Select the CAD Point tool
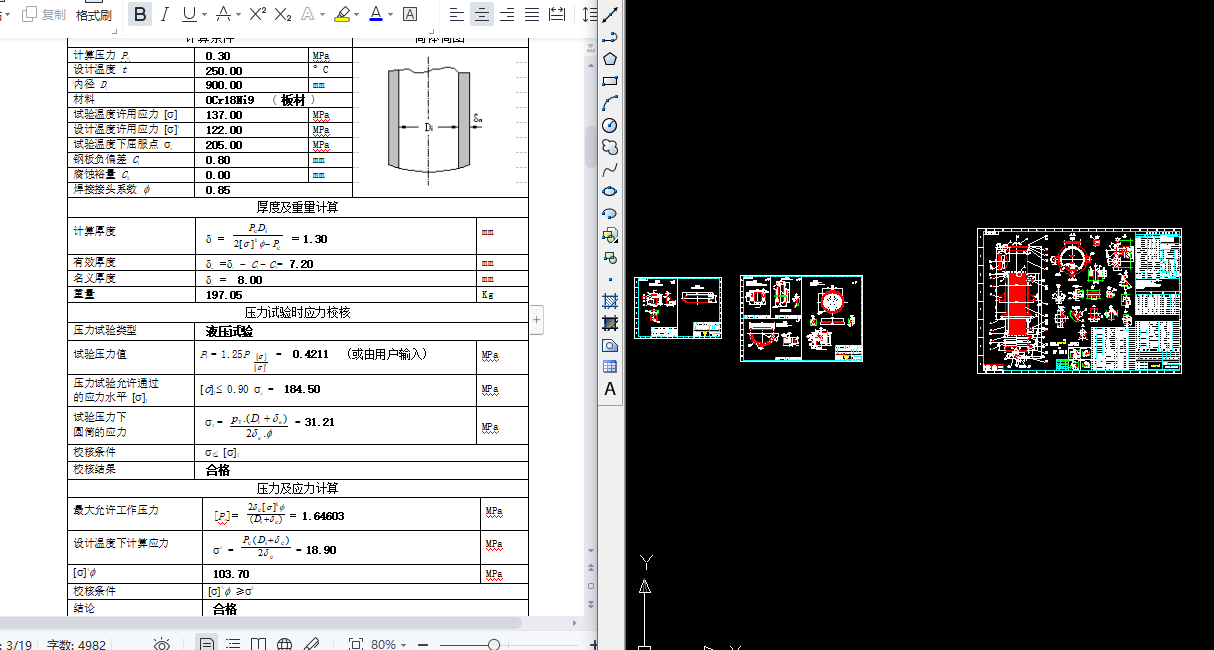 point(610,279)
